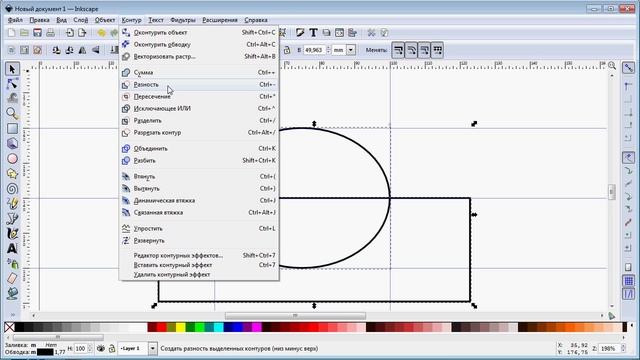
Task: Click the Print document icon
Action: [51, 33]
